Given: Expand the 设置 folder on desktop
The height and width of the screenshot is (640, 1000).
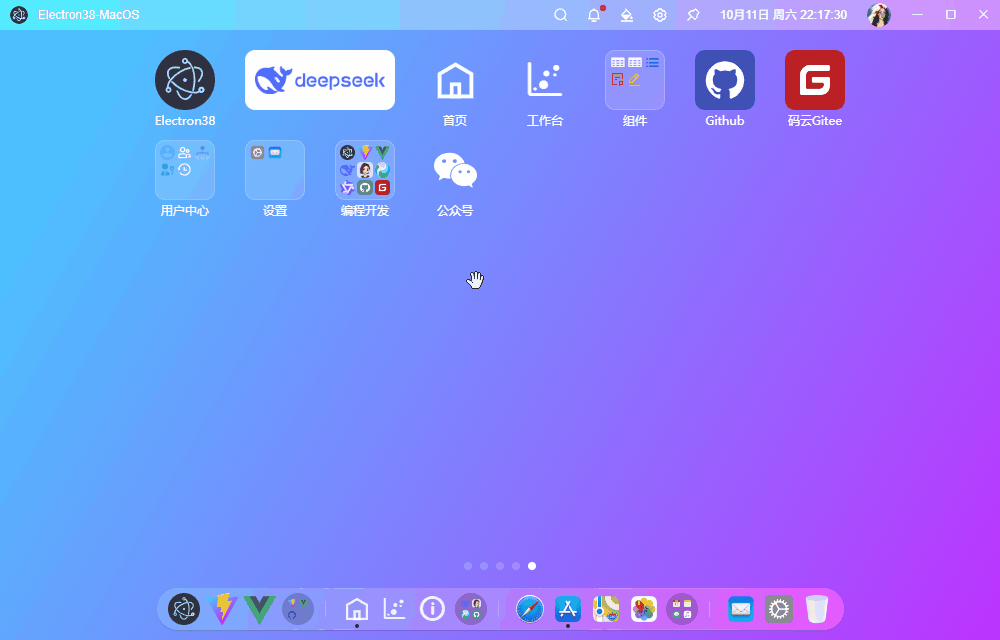Looking at the screenshot, I should click(275, 170).
